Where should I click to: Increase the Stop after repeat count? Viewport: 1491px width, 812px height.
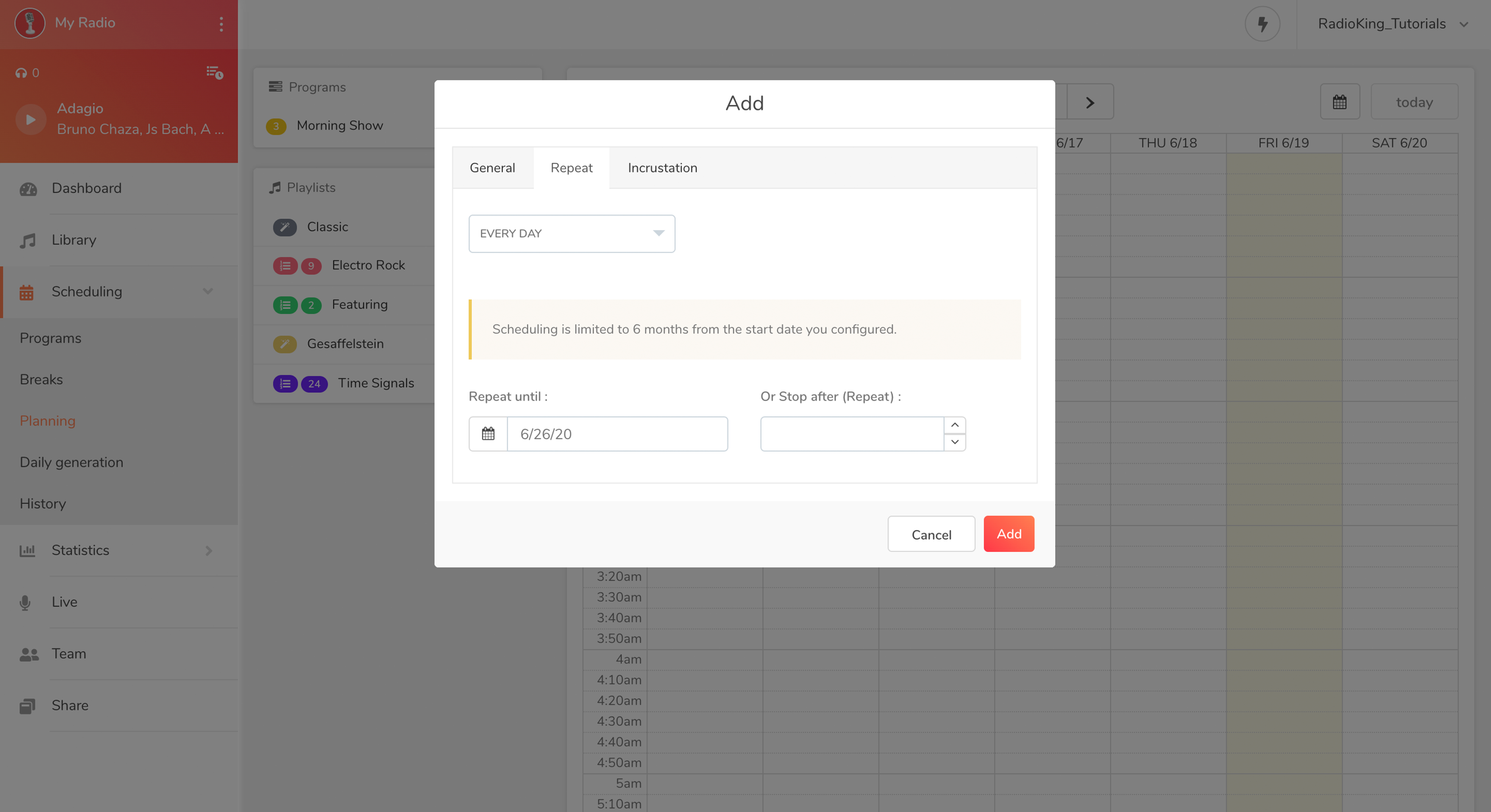pyautogui.click(x=955, y=426)
